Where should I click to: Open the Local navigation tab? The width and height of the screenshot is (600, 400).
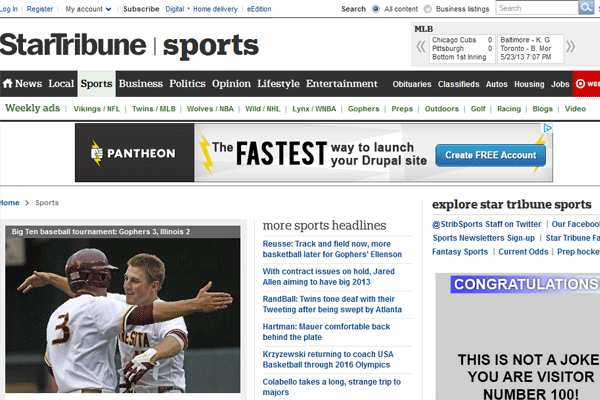click(x=61, y=83)
